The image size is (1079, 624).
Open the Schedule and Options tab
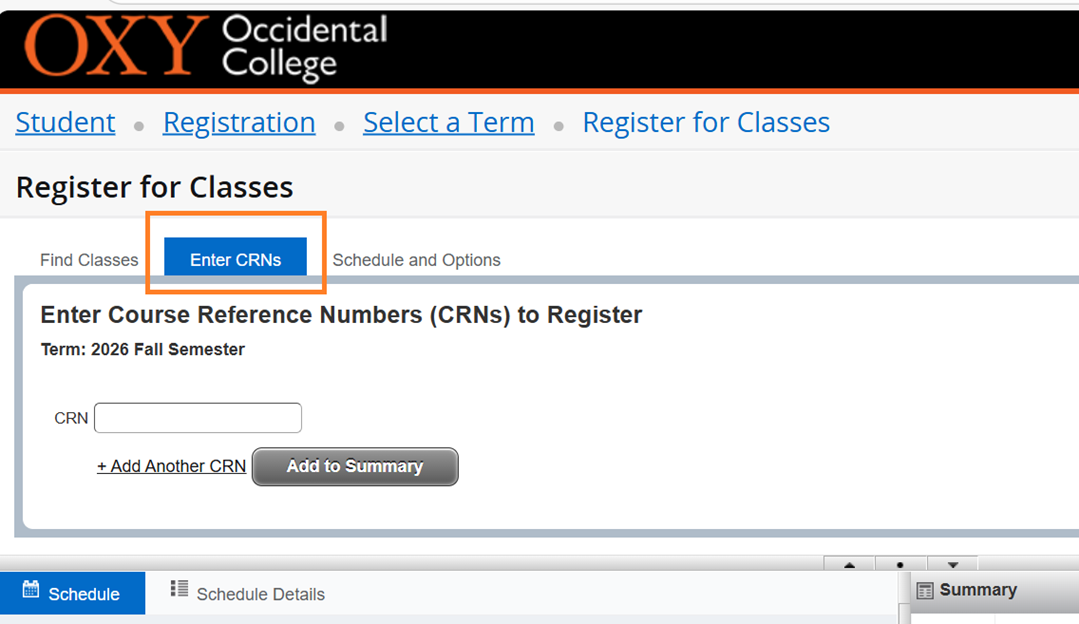416,259
